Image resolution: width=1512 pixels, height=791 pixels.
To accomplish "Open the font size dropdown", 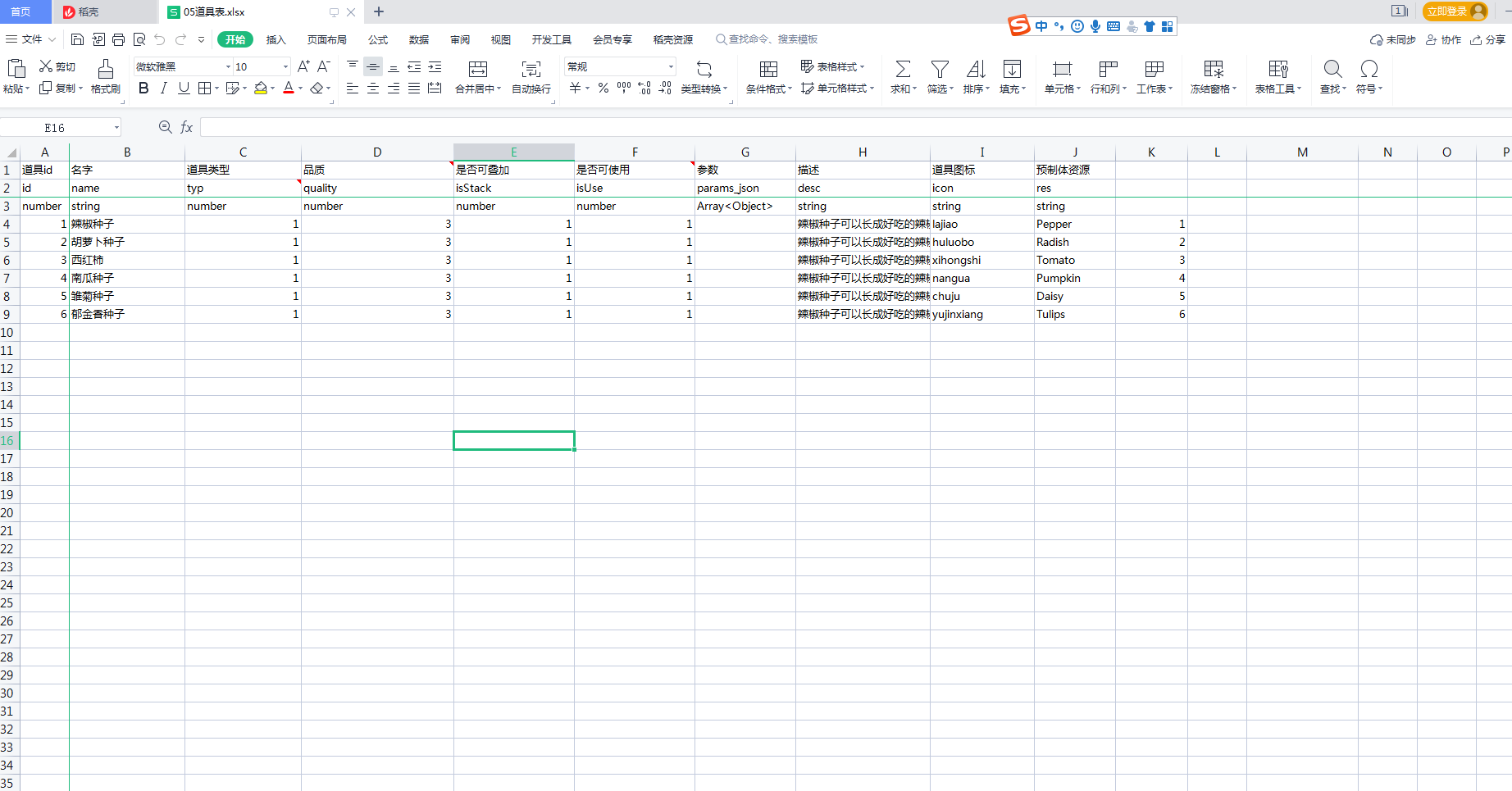I will (x=285, y=67).
